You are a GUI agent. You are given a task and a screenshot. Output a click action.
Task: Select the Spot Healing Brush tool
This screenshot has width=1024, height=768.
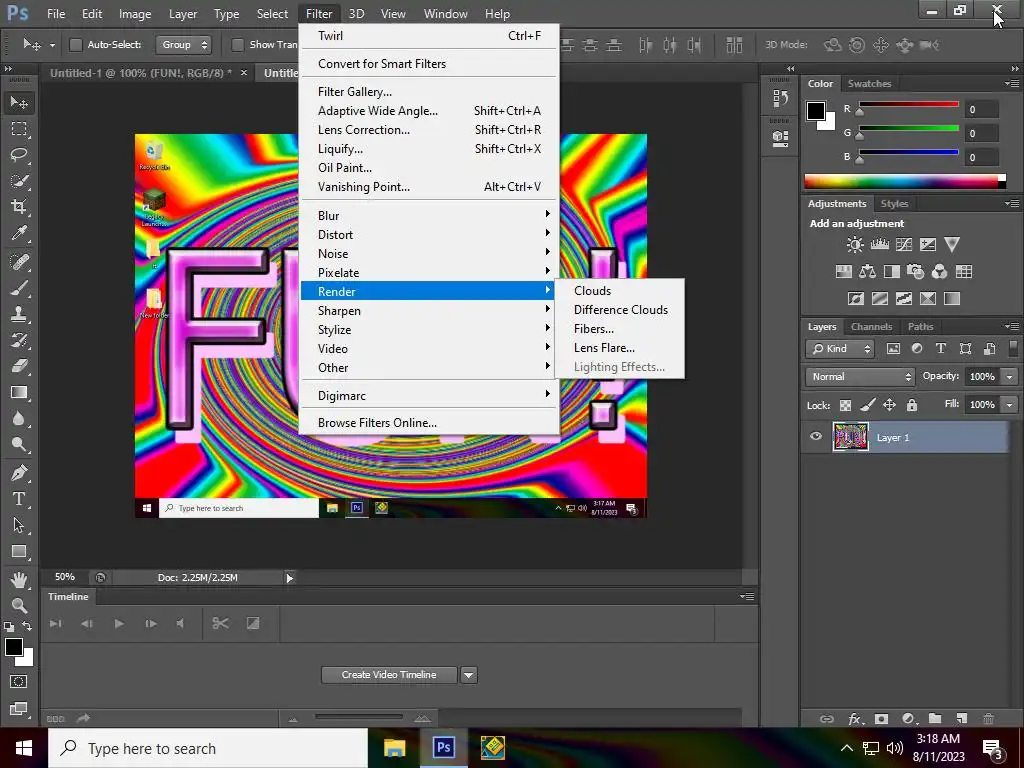click(19, 262)
